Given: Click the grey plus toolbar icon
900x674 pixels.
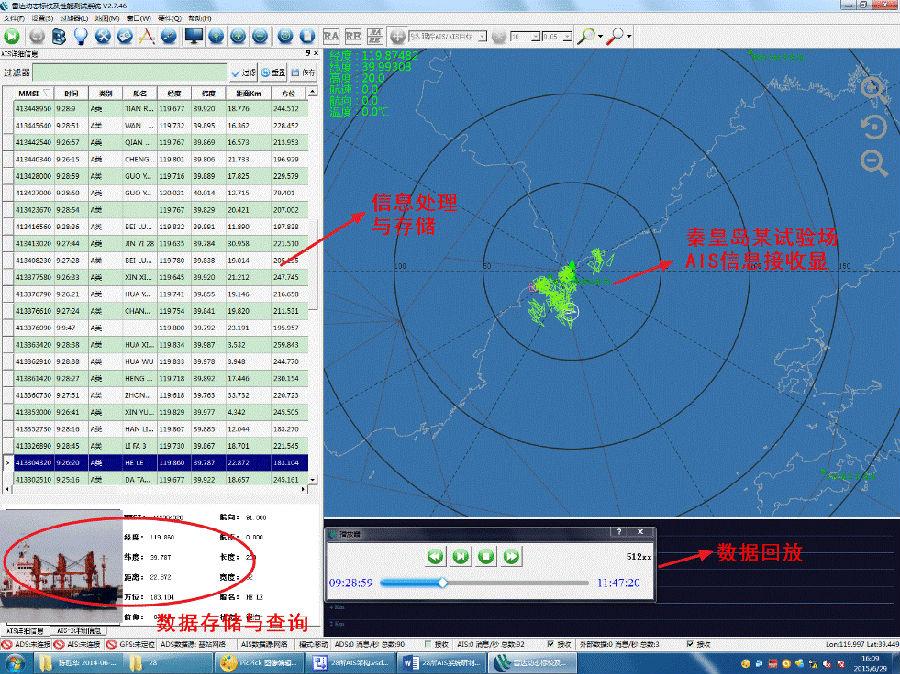Looking at the screenshot, I should point(398,36).
